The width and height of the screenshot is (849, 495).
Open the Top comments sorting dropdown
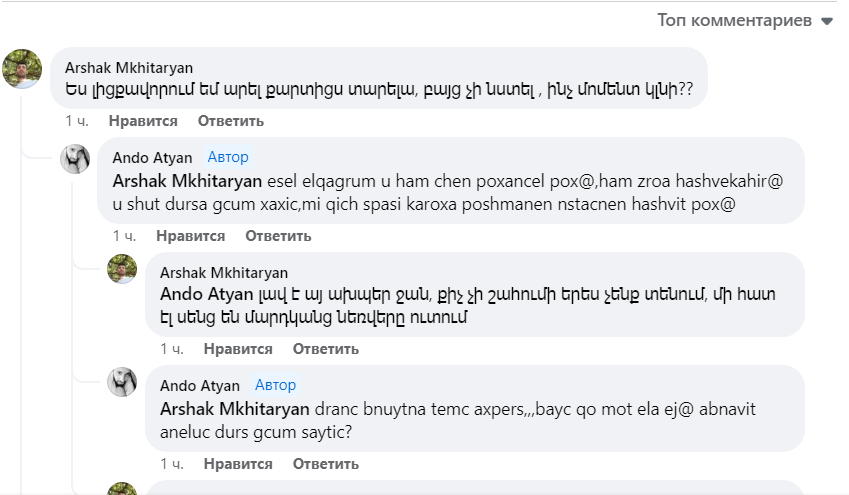click(x=744, y=21)
